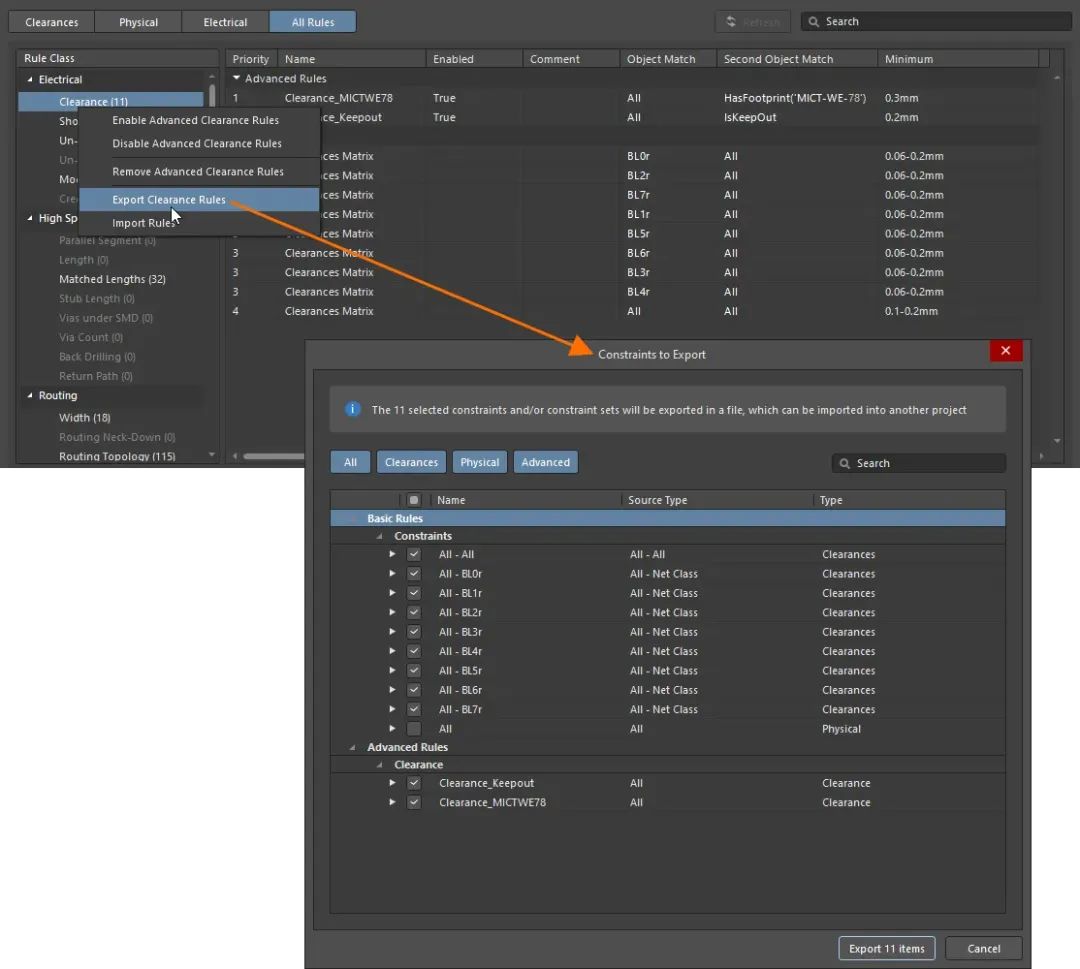Select the All Rules tab
Viewport: 1080px width, 969px height.
(313, 22)
